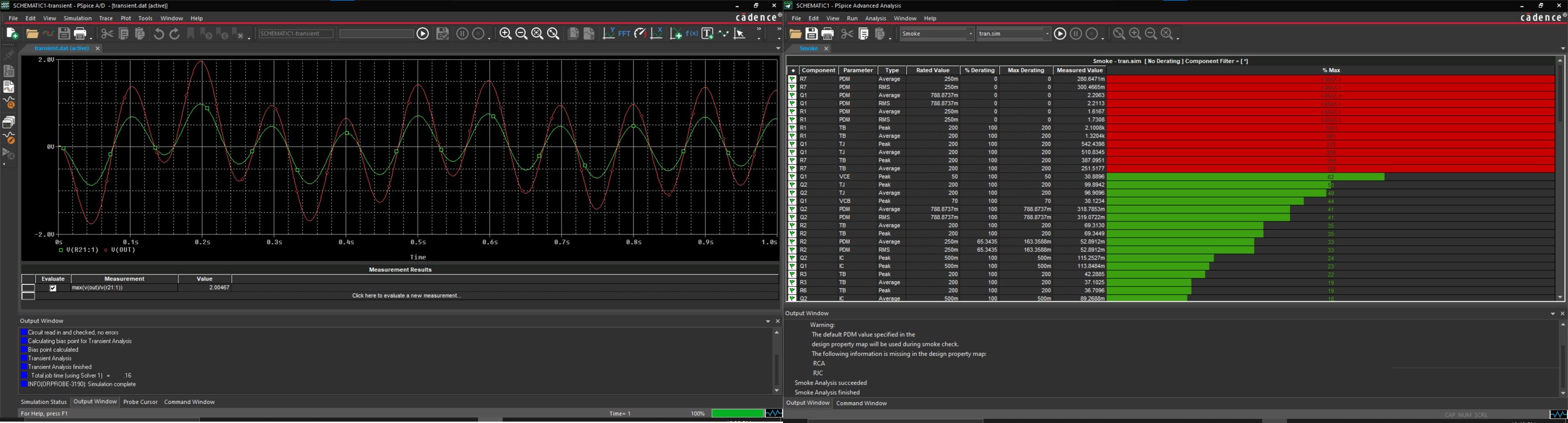
Task: Open Plot menu in PSpice A/D
Action: [x=126, y=19]
